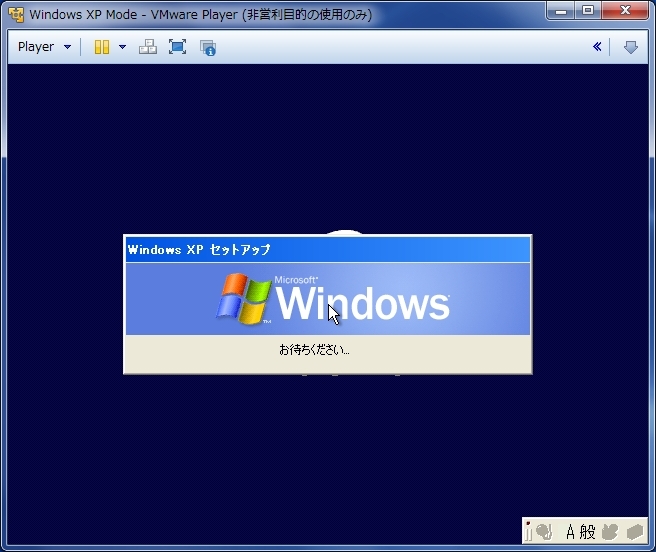Pause the virtual machine with the yellow pause icon
This screenshot has width=656, height=552.
click(102, 47)
